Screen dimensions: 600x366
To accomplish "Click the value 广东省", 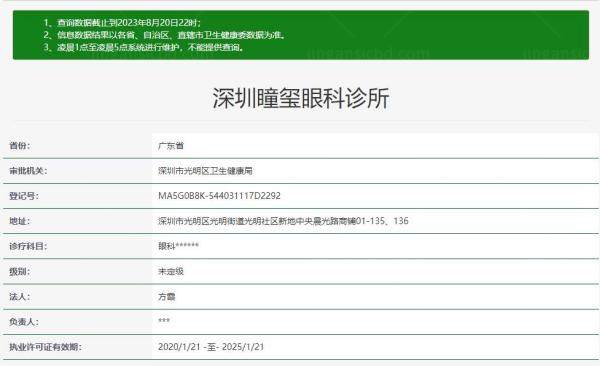I will (x=171, y=145).
